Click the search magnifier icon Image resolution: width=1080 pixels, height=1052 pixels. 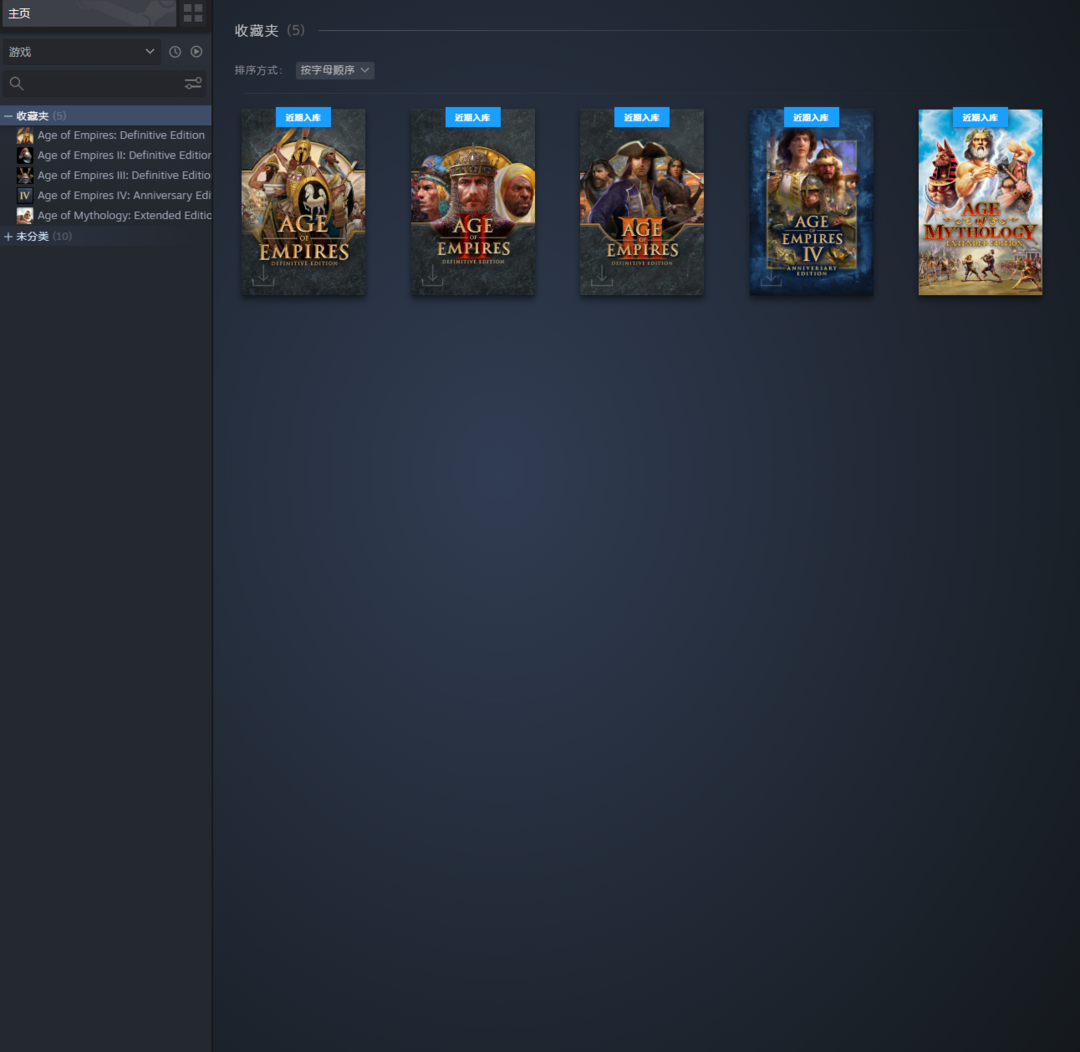pyautogui.click(x=16, y=84)
